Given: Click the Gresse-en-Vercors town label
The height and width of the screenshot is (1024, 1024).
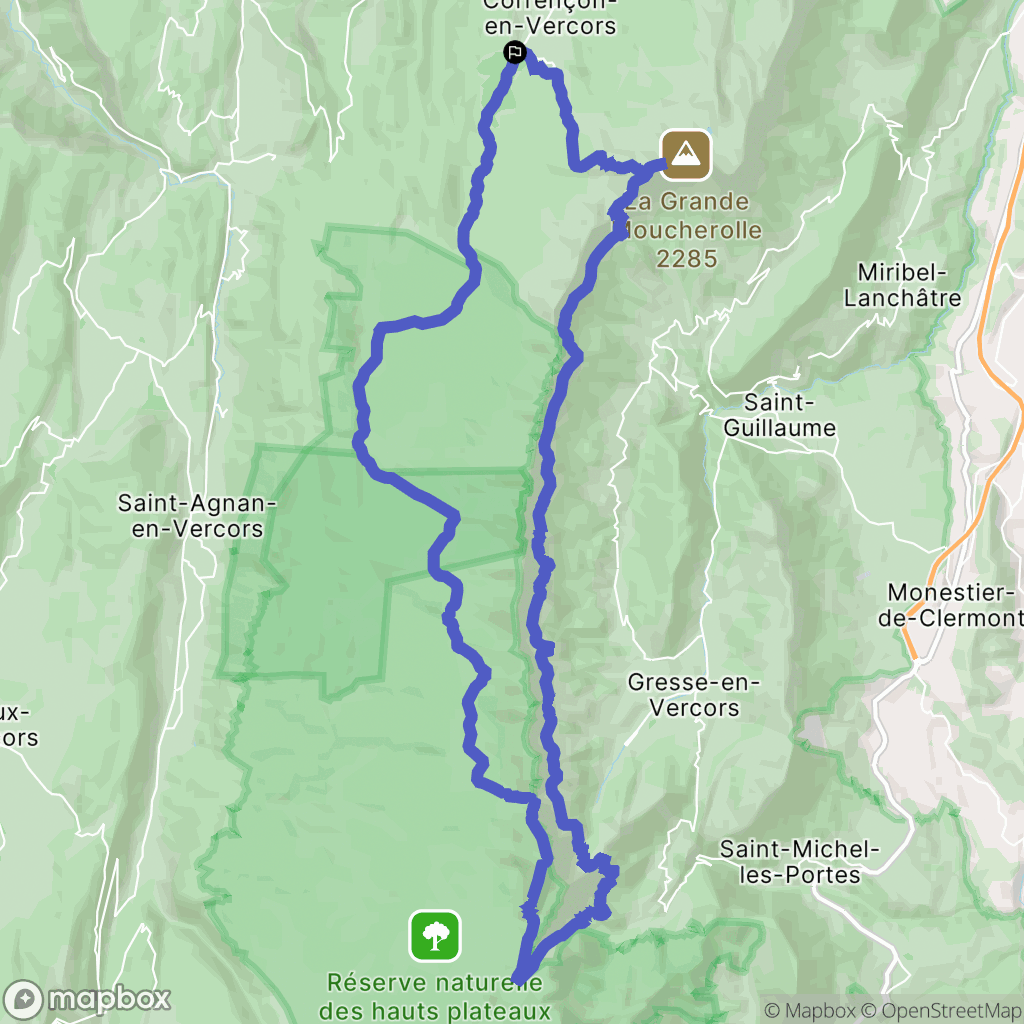Looking at the screenshot, I should (x=694, y=695).
